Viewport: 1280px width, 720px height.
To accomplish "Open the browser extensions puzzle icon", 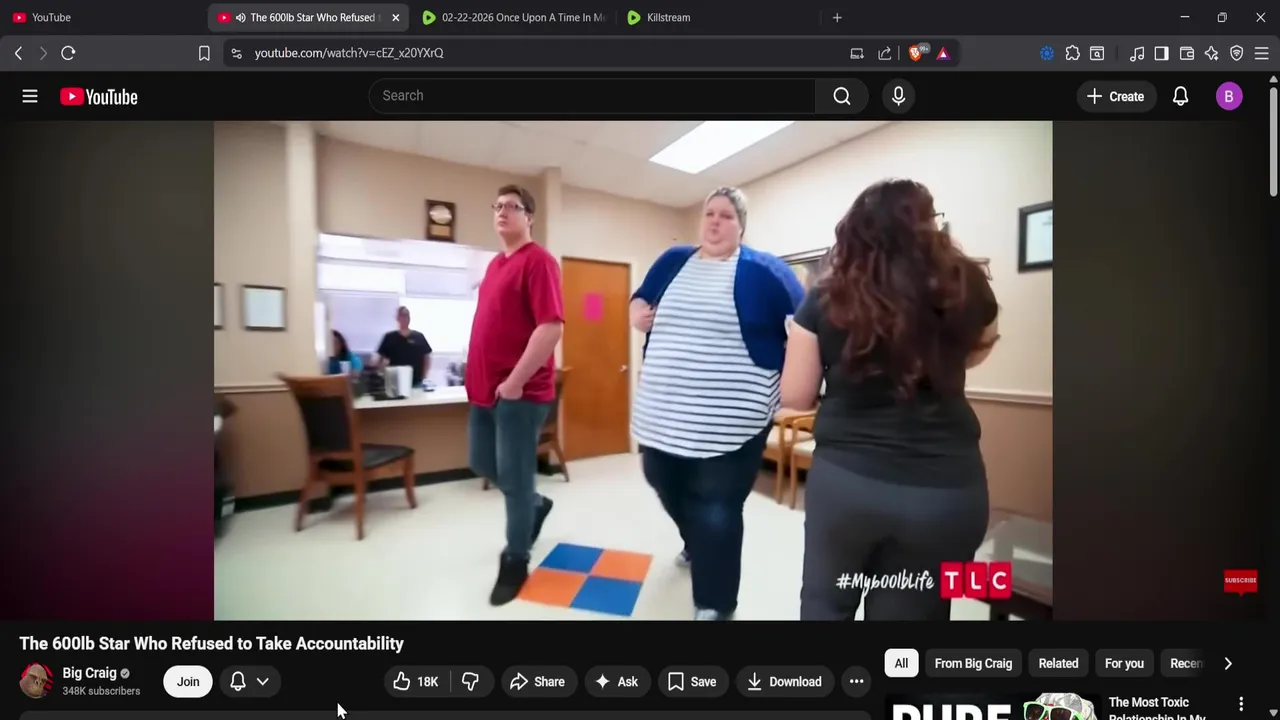I will click(x=1072, y=53).
